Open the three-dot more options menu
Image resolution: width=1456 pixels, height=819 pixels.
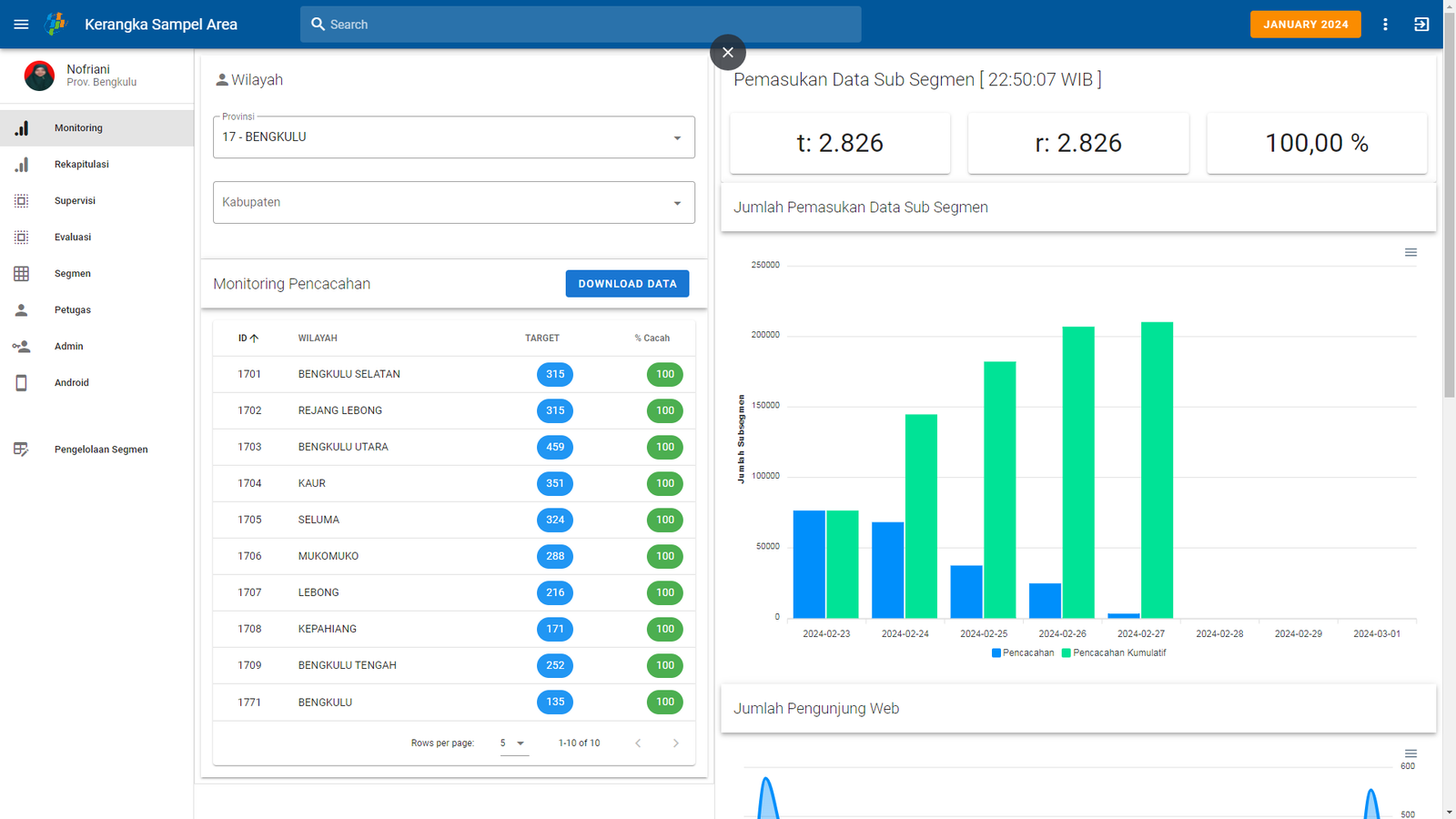tap(1385, 25)
